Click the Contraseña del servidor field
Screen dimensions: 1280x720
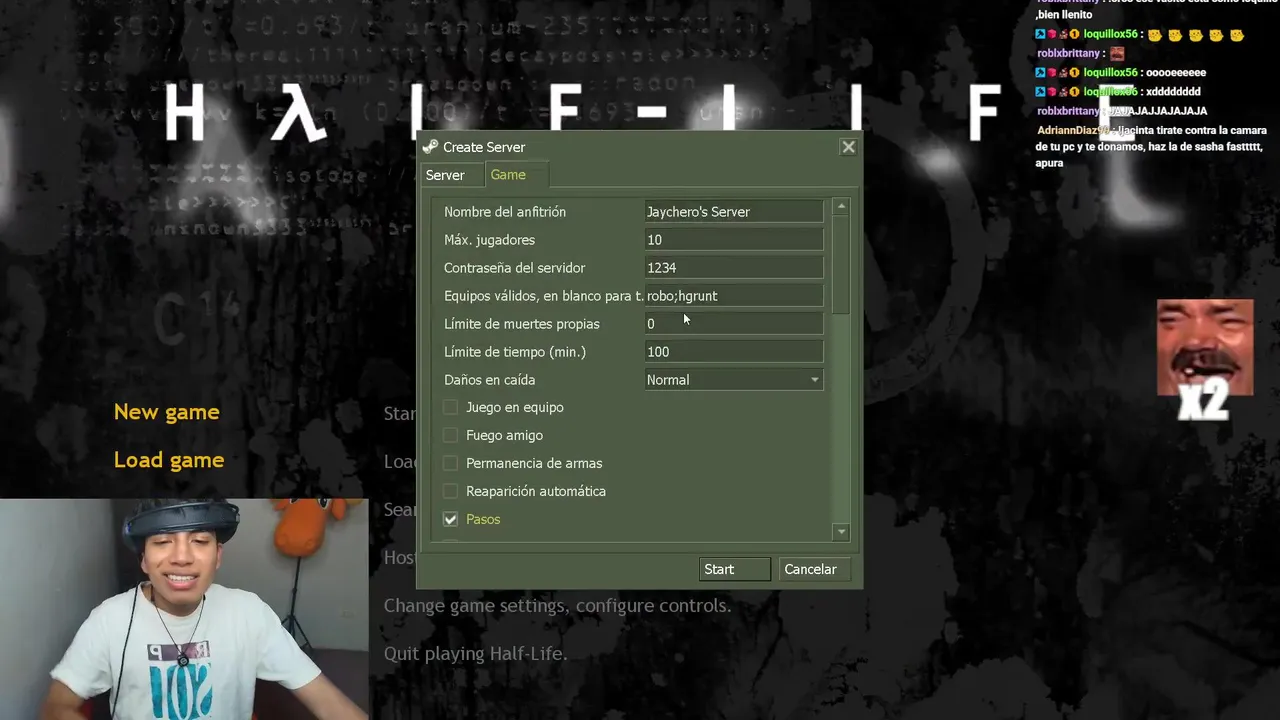pos(734,268)
